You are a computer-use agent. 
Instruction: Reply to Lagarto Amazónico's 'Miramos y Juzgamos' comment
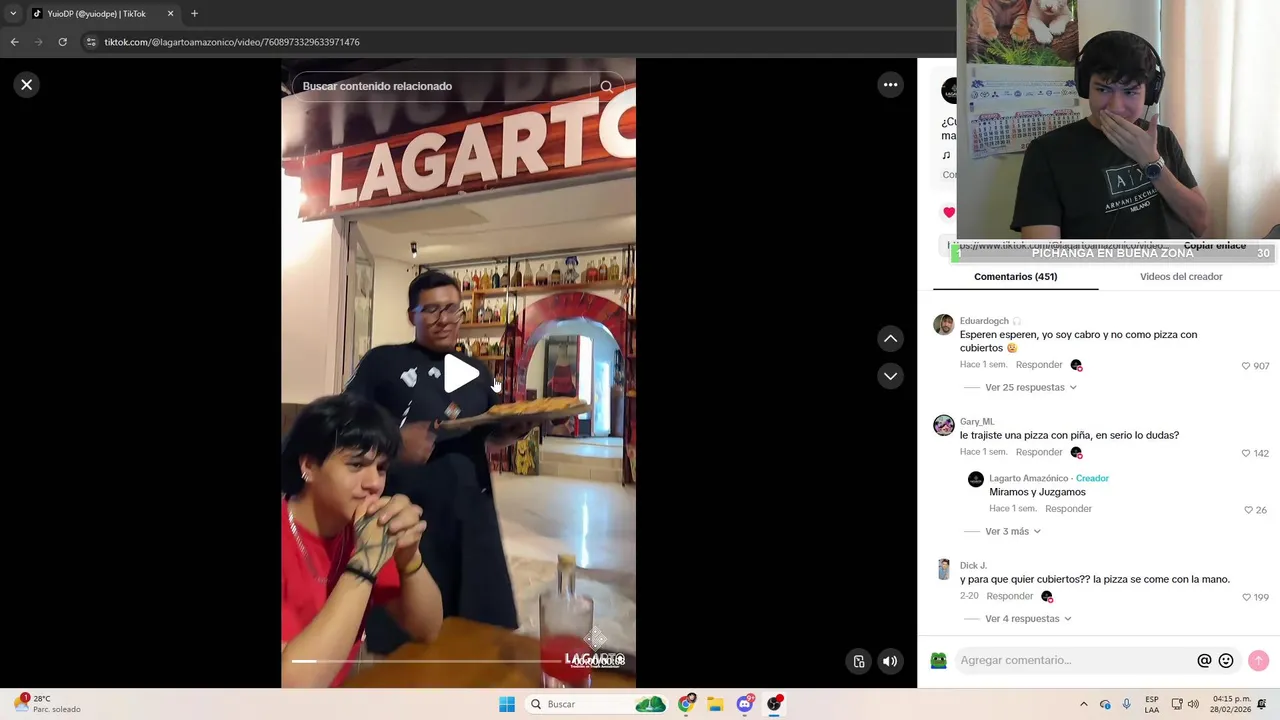(1068, 509)
